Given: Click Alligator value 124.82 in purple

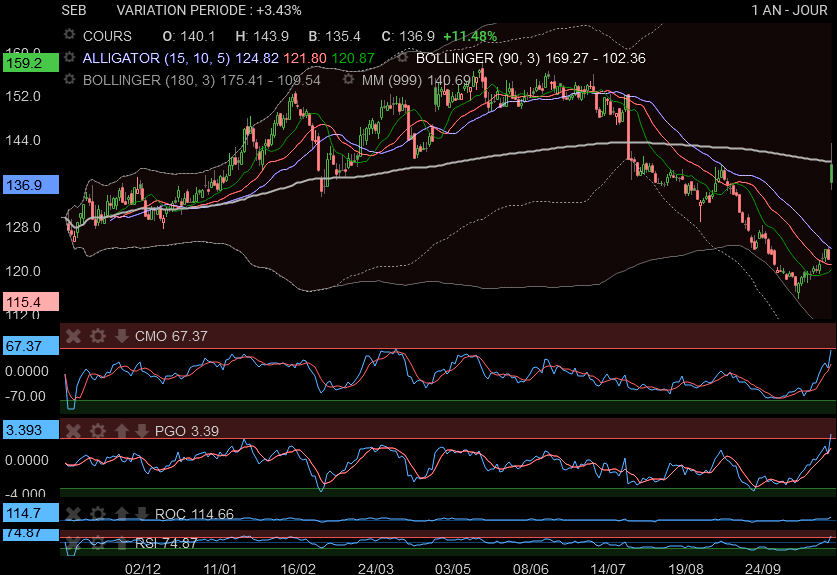Looking at the screenshot, I should coord(257,58).
